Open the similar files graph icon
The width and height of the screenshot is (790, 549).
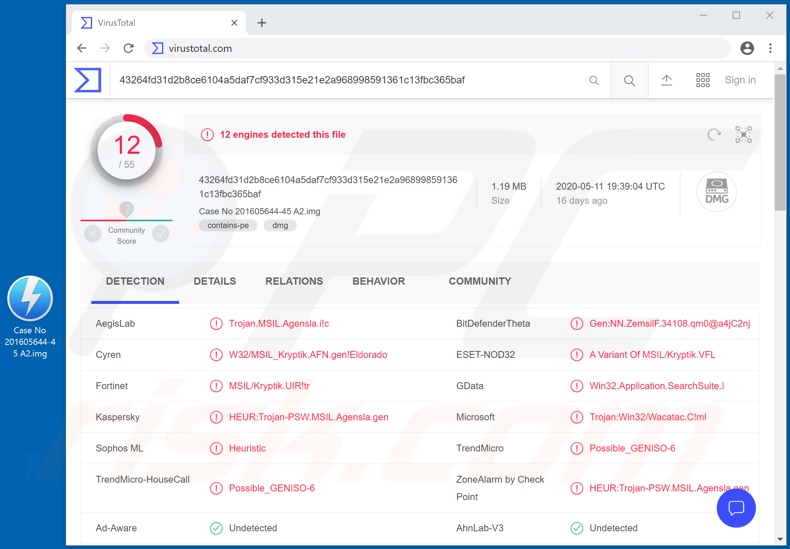(x=743, y=134)
